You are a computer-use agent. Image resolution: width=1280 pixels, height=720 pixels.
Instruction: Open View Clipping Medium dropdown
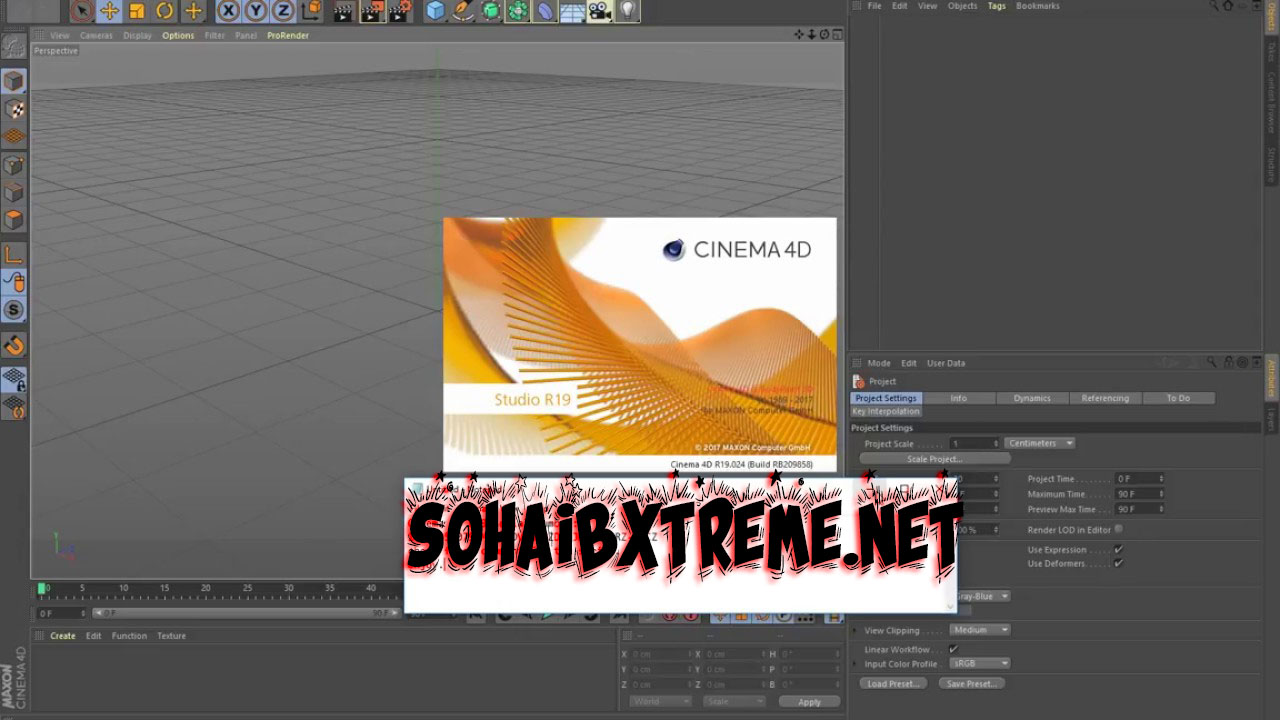(x=979, y=630)
